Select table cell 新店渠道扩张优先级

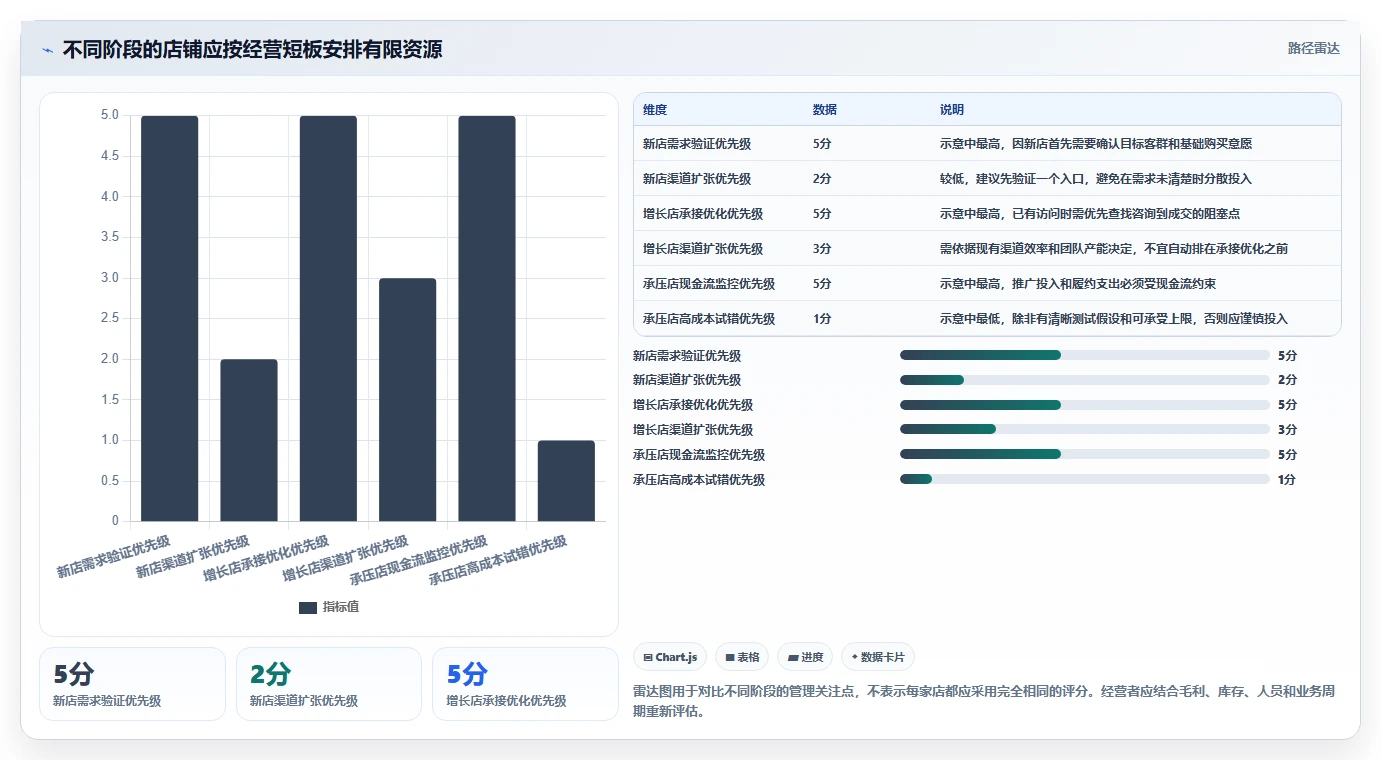(697, 179)
